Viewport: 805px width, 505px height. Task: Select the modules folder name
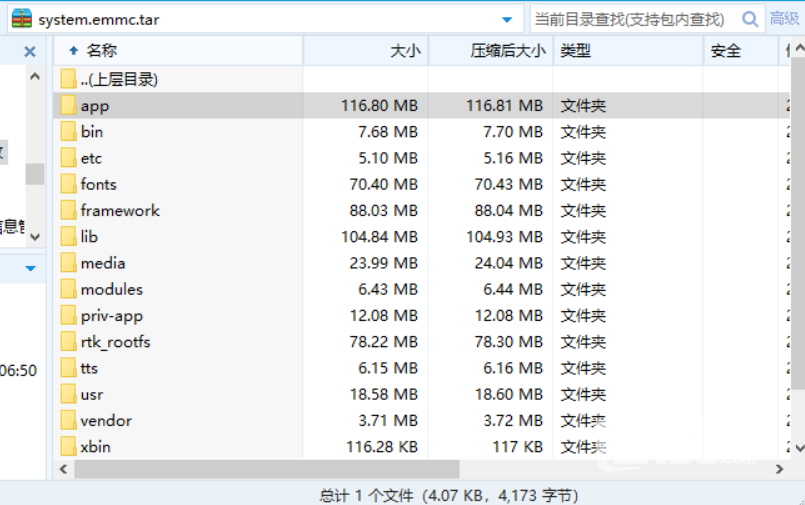112,289
